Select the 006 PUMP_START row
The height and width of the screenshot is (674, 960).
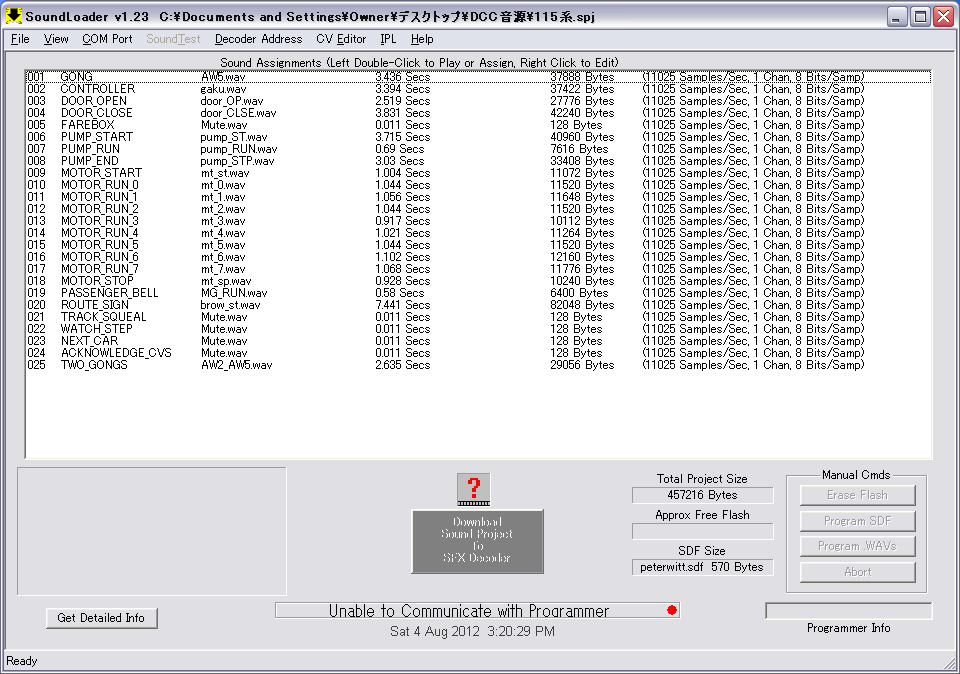click(x=478, y=137)
